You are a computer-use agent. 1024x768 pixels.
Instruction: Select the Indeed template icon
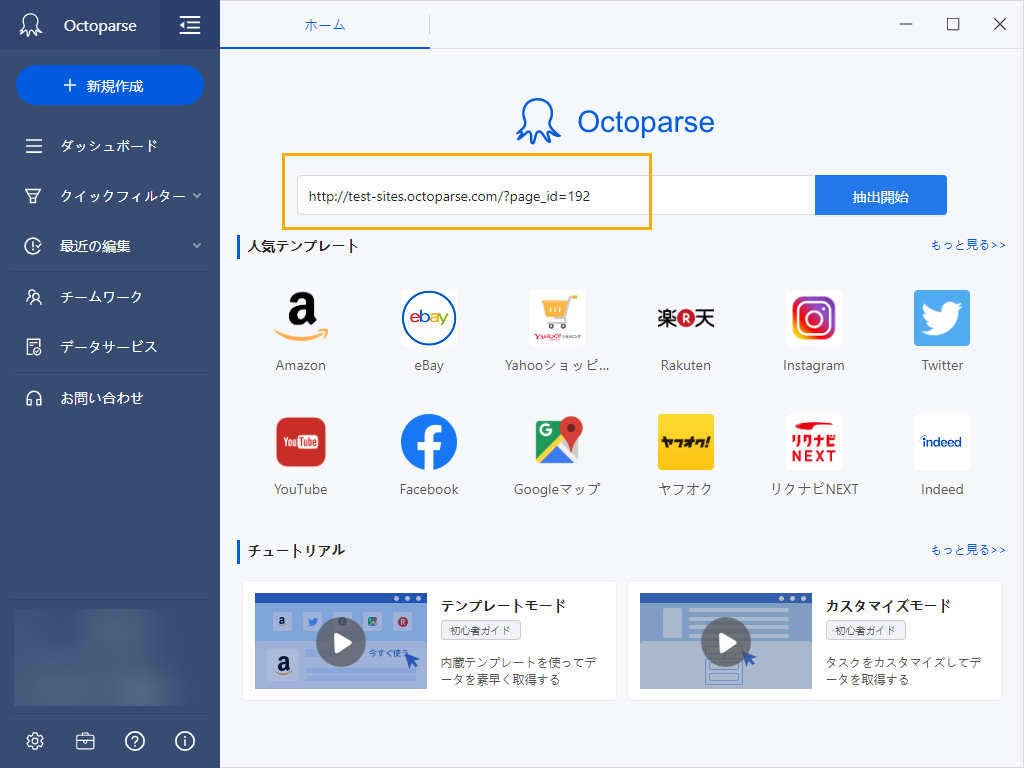tap(942, 442)
